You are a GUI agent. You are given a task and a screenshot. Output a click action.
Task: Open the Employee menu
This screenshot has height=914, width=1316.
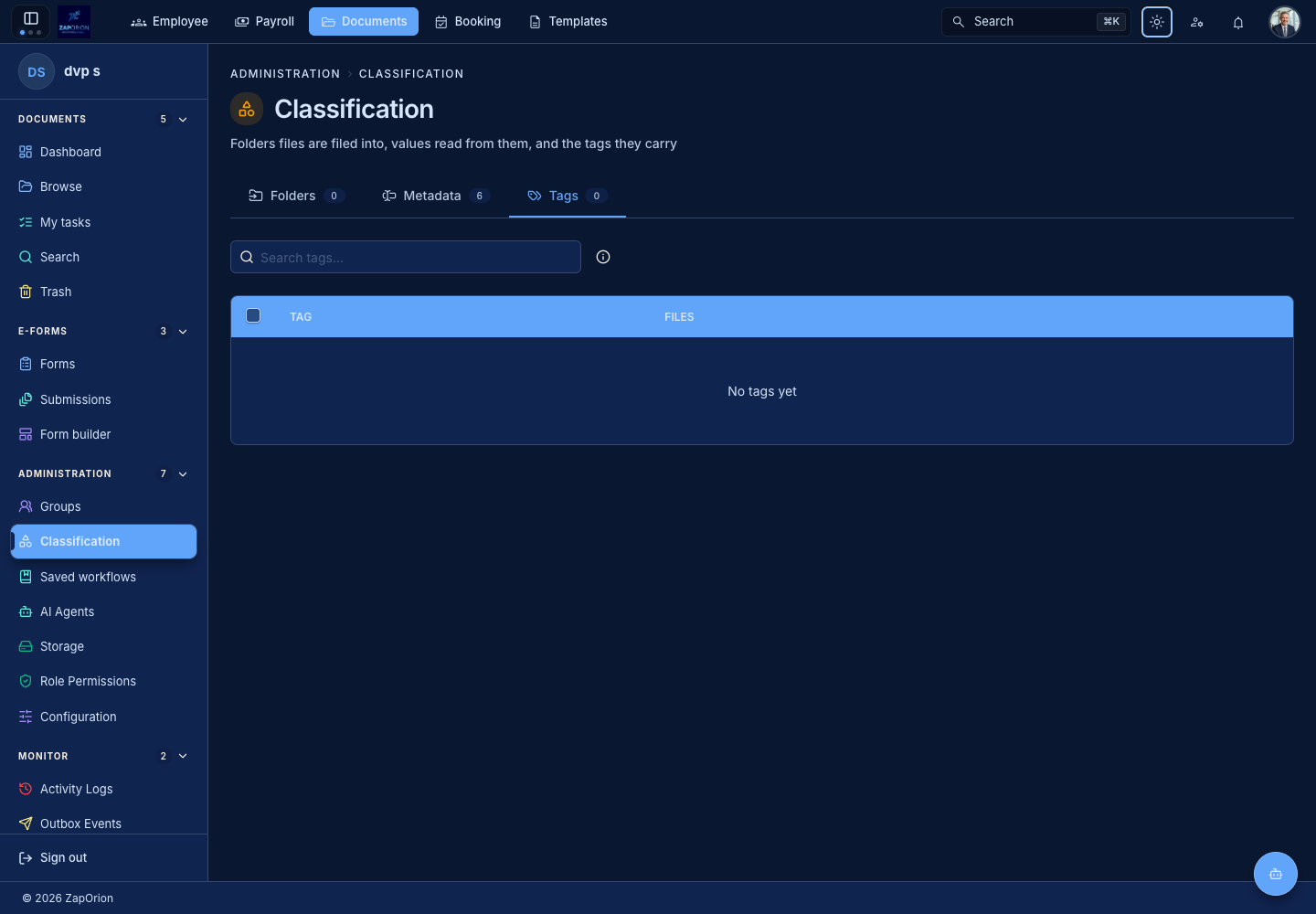pos(169,21)
